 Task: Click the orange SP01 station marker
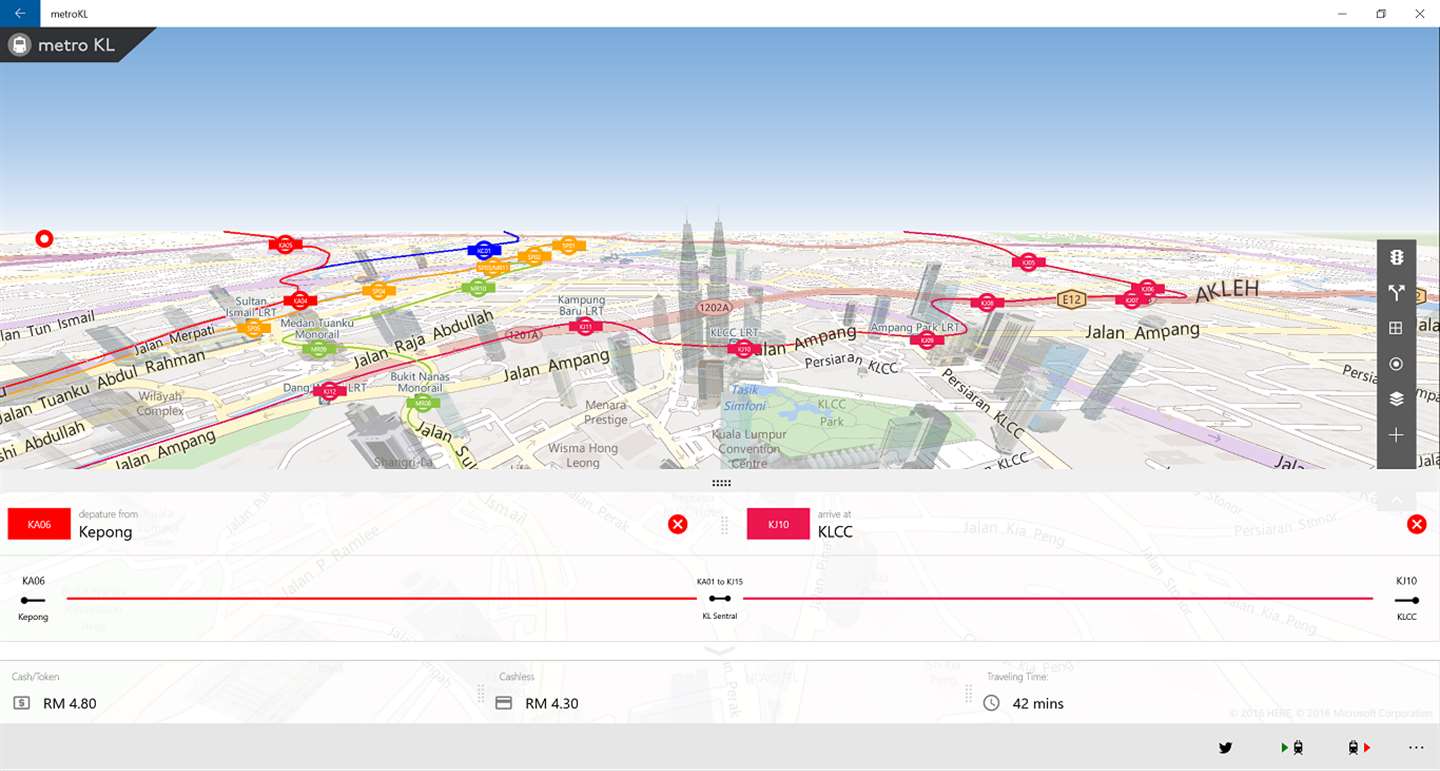click(568, 244)
